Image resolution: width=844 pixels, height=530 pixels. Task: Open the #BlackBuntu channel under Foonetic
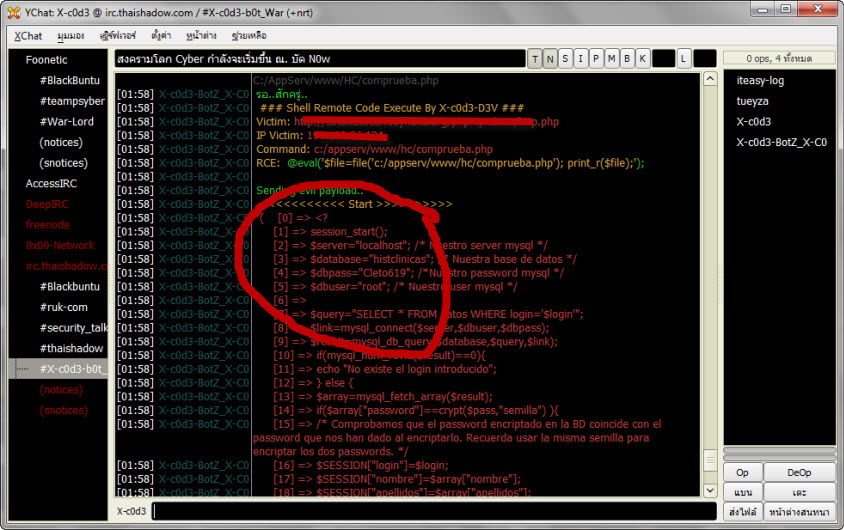[70, 80]
